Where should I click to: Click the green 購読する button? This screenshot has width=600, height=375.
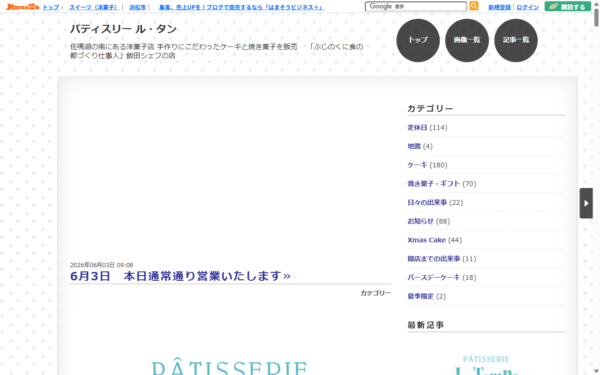pos(567,6)
